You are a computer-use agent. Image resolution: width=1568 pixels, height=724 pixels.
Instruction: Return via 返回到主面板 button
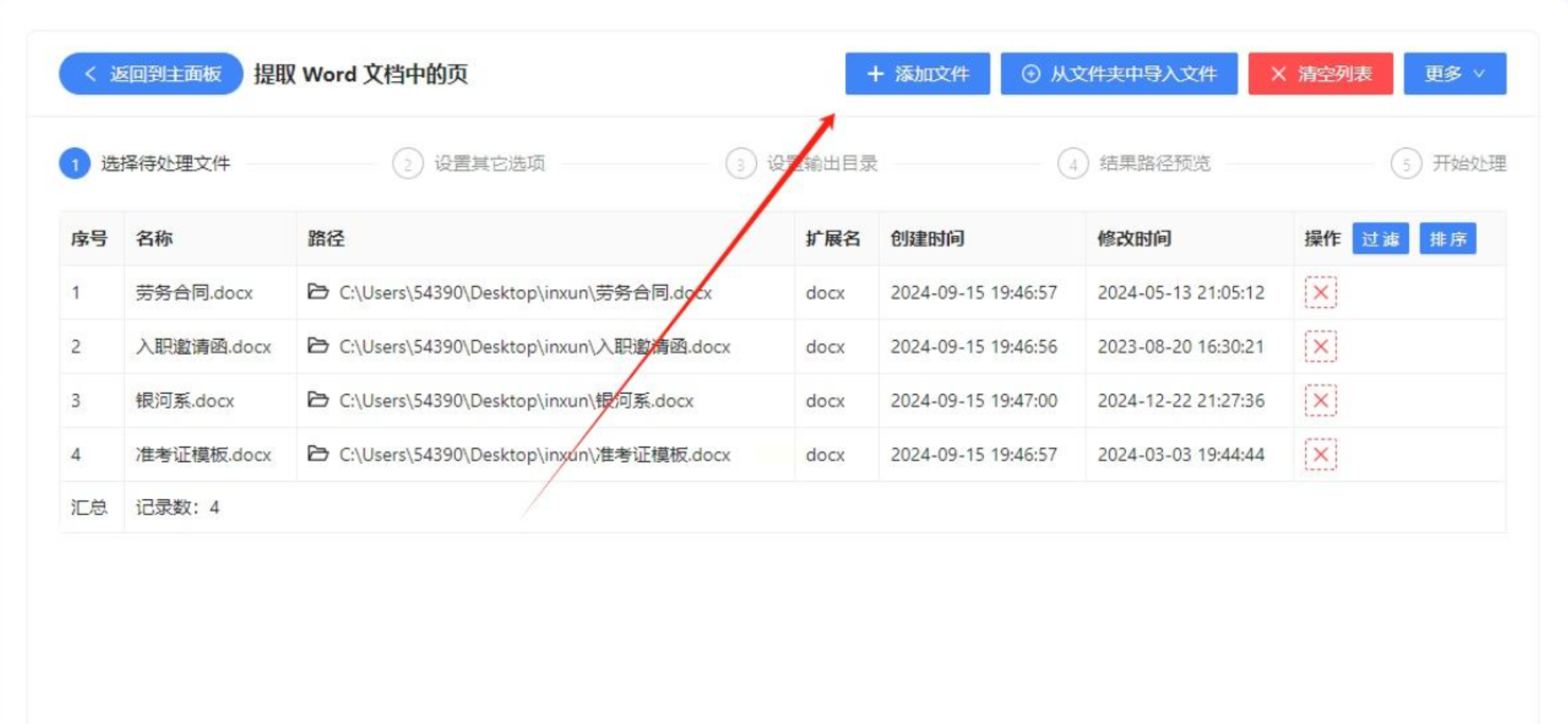click(x=151, y=74)
